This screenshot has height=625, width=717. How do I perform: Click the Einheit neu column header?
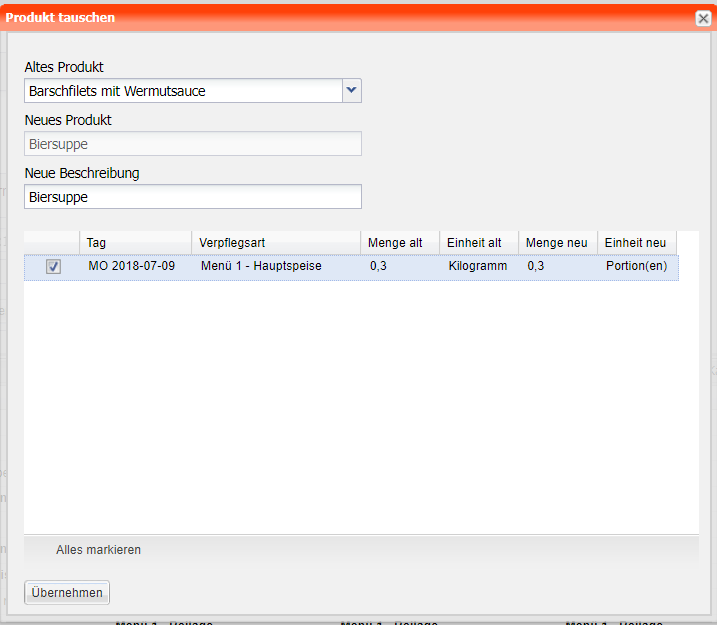[x=636, y=243]
